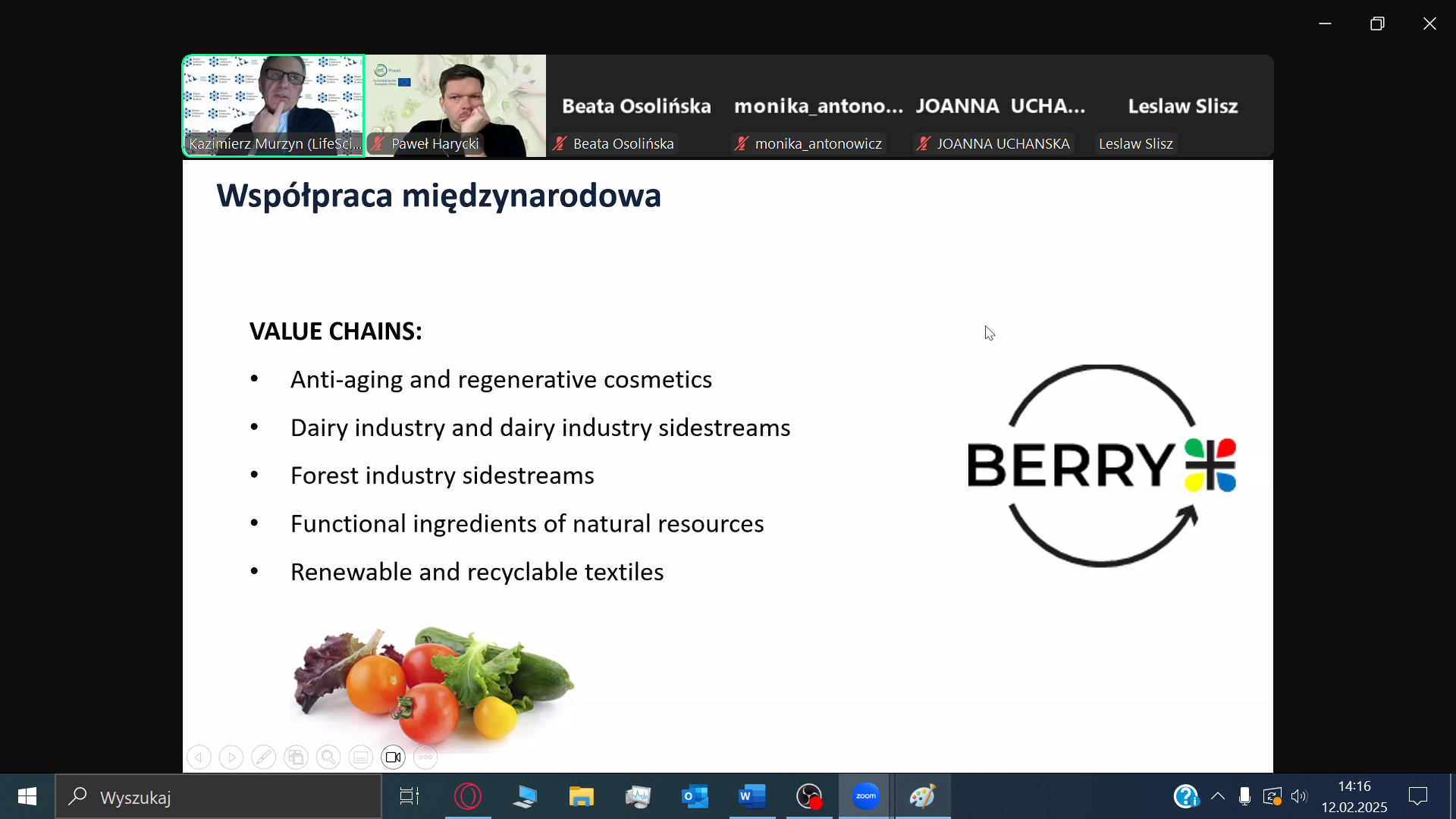Viewport: 1456px width, 819px height.
Task: Open more slideshow options ellipsis
Action: point(425,757)
